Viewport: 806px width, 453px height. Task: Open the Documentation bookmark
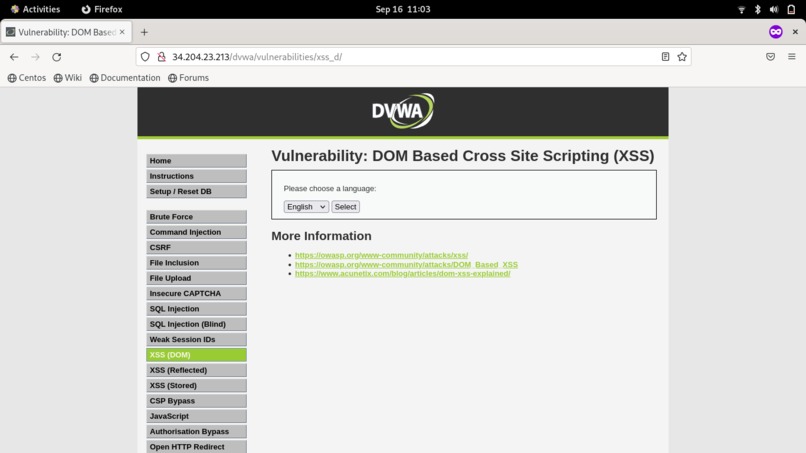pyautogui.click(x=125, y=78)
